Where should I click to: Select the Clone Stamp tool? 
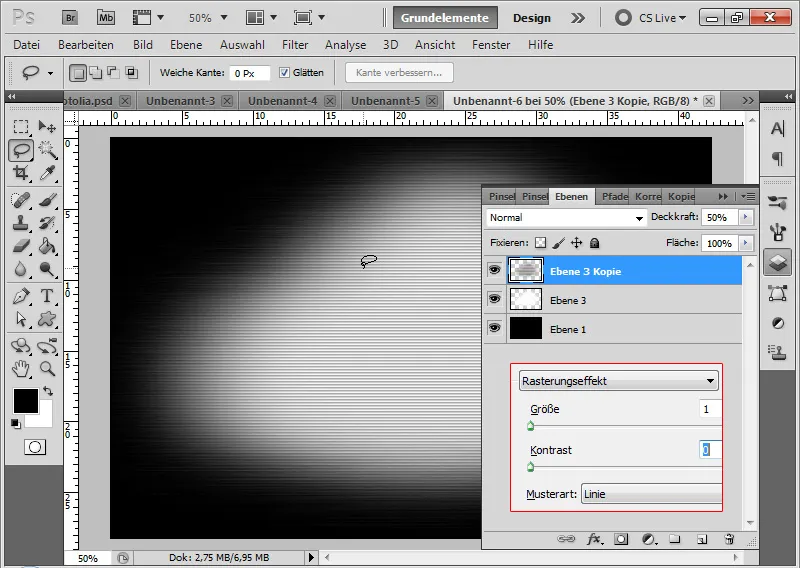coord(21,223)
